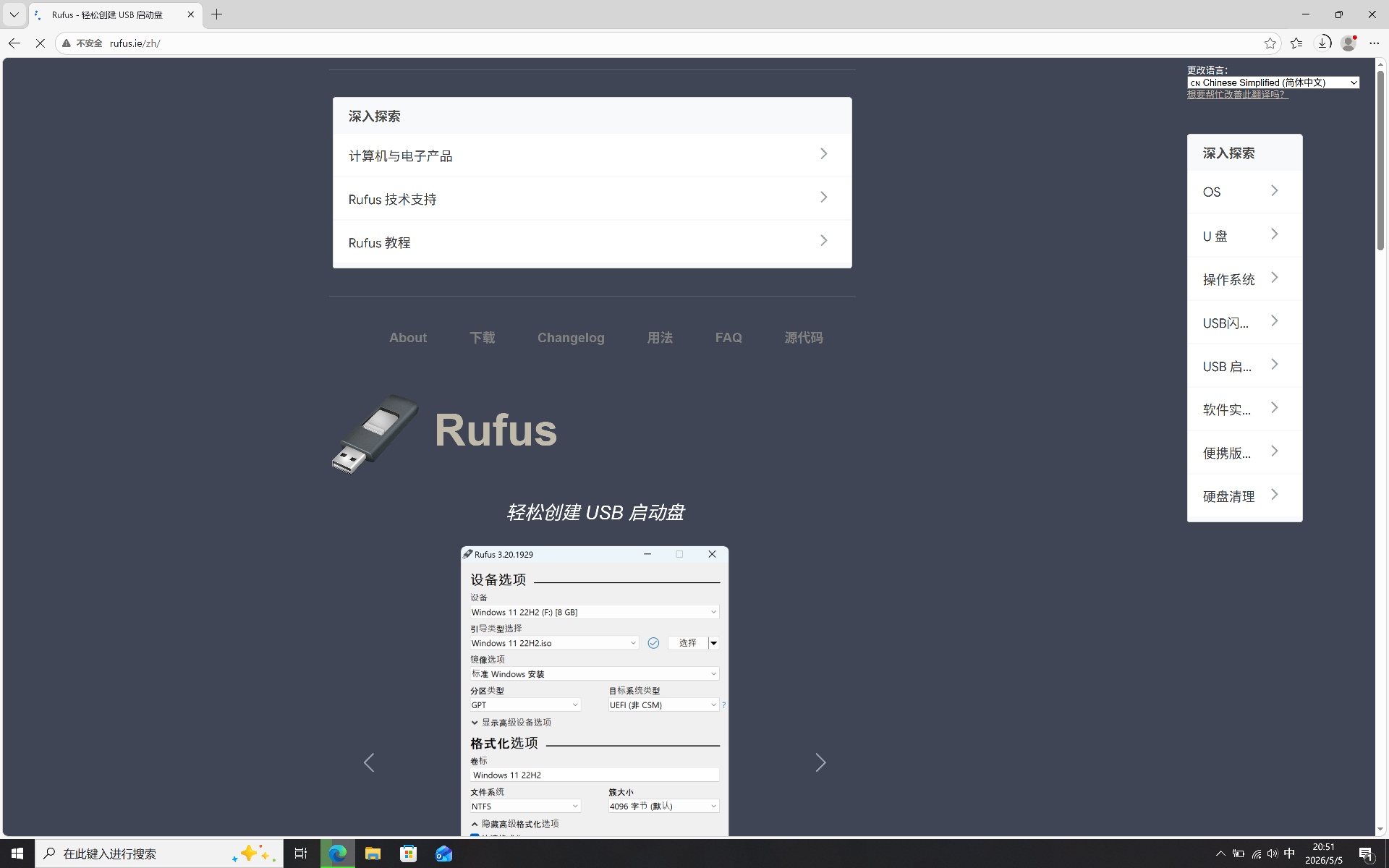
Task: Open Outlook from the taskbar
Action: click(443, 854)
